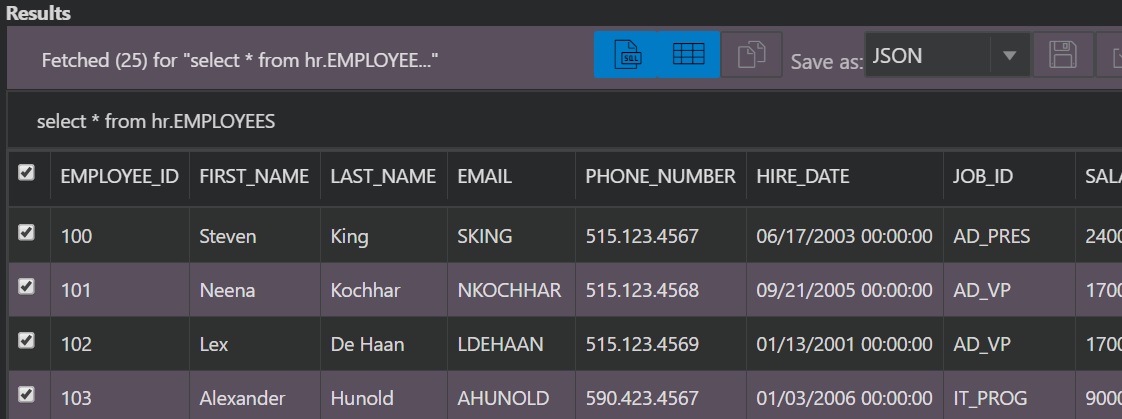Select the email cell 'NKOCHHAR'
Image resolution: width=1122 pixels, height=419 pixels.
[x=511, y=290]
